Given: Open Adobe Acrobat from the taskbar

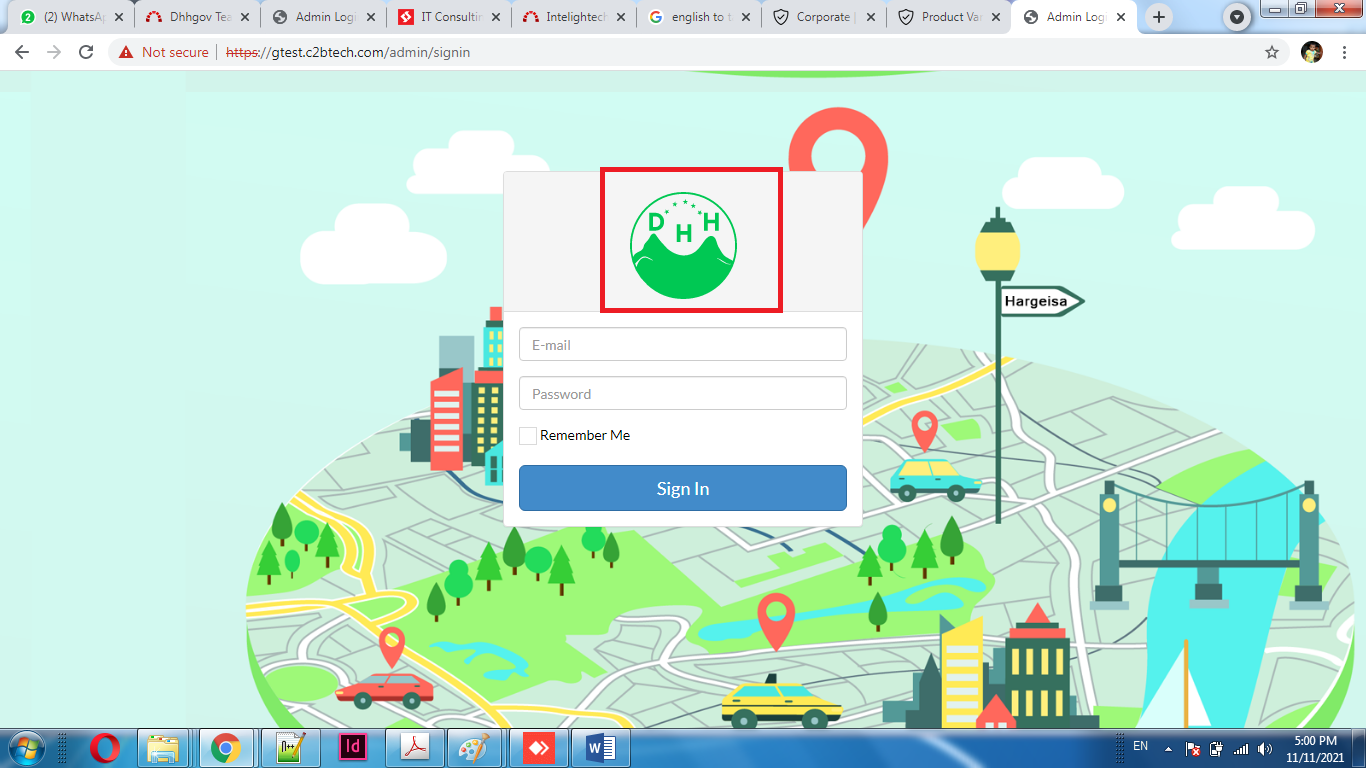Looking at the screenshot, I should point(414,748).
